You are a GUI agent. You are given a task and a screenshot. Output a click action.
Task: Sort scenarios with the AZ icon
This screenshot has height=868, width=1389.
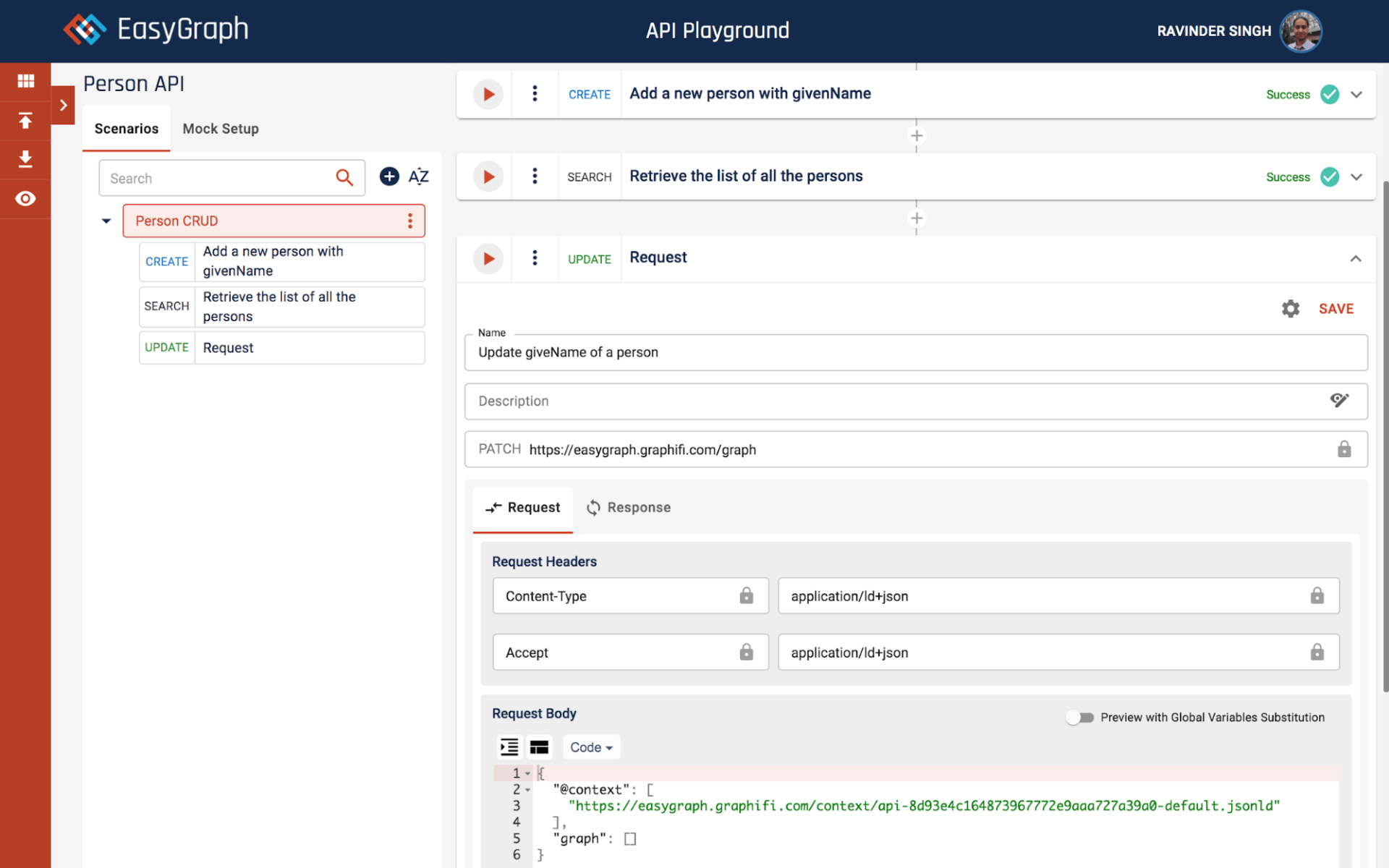(x=419, y=176)
